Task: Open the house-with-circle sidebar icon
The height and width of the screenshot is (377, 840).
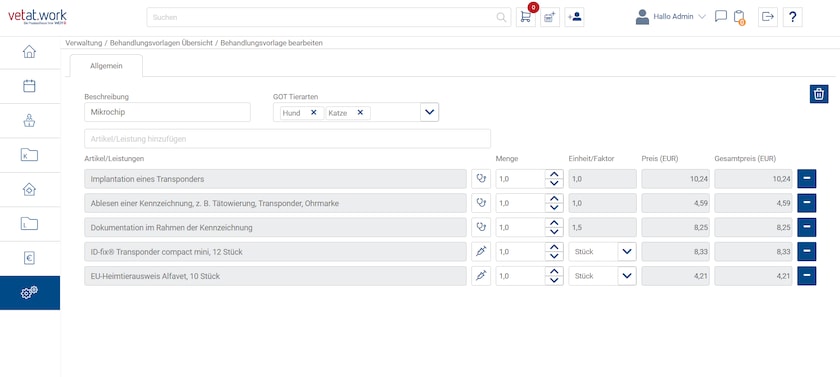Action: click(29, 190)
